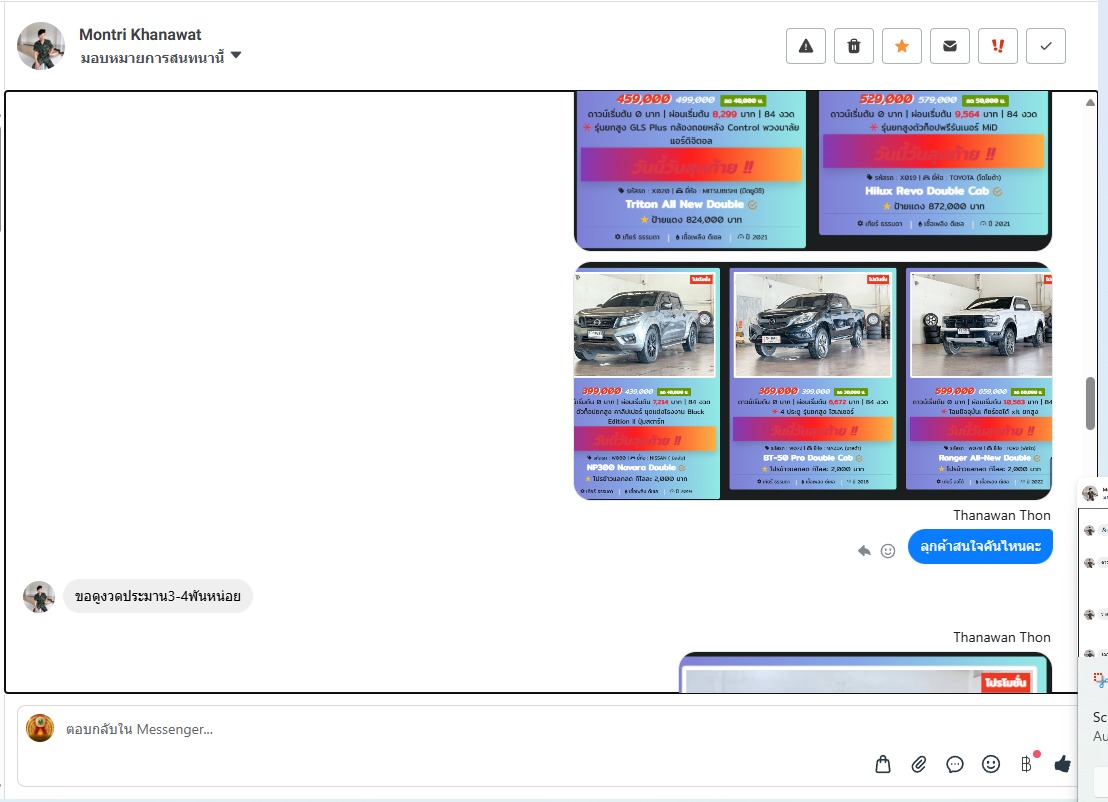Star this conversation with the orange star
The image size is (1108, 802).
tap(902, 46)
